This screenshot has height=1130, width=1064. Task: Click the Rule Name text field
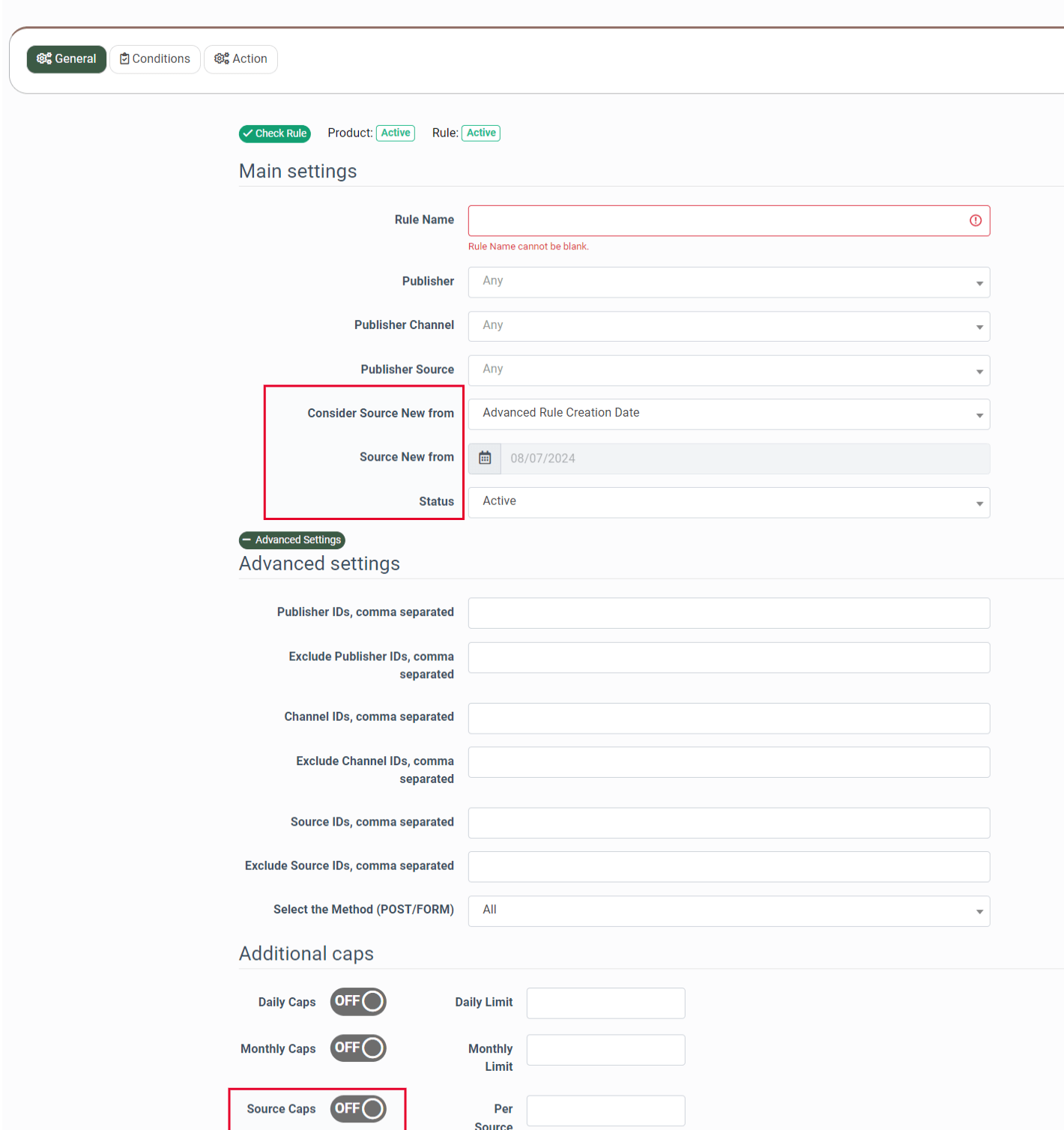[729, 221]
